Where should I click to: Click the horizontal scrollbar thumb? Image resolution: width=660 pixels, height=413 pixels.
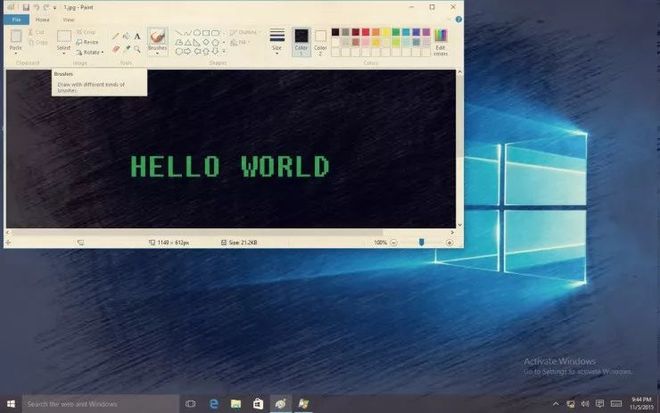click(197, 232)
